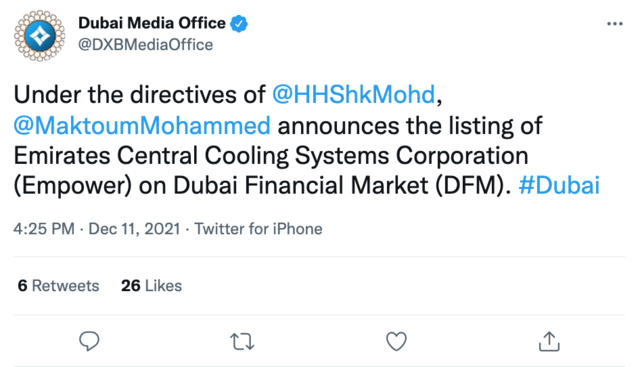Screen dimensions: 640x367
Task: View the 6 Retweets list
Action: coord(58,286)
